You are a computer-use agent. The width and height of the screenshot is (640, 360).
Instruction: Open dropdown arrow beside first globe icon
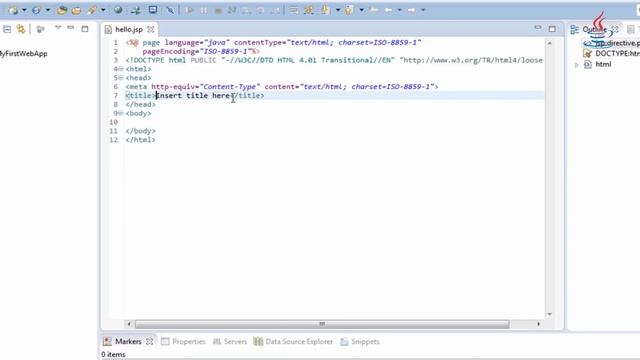coord(24,10)
